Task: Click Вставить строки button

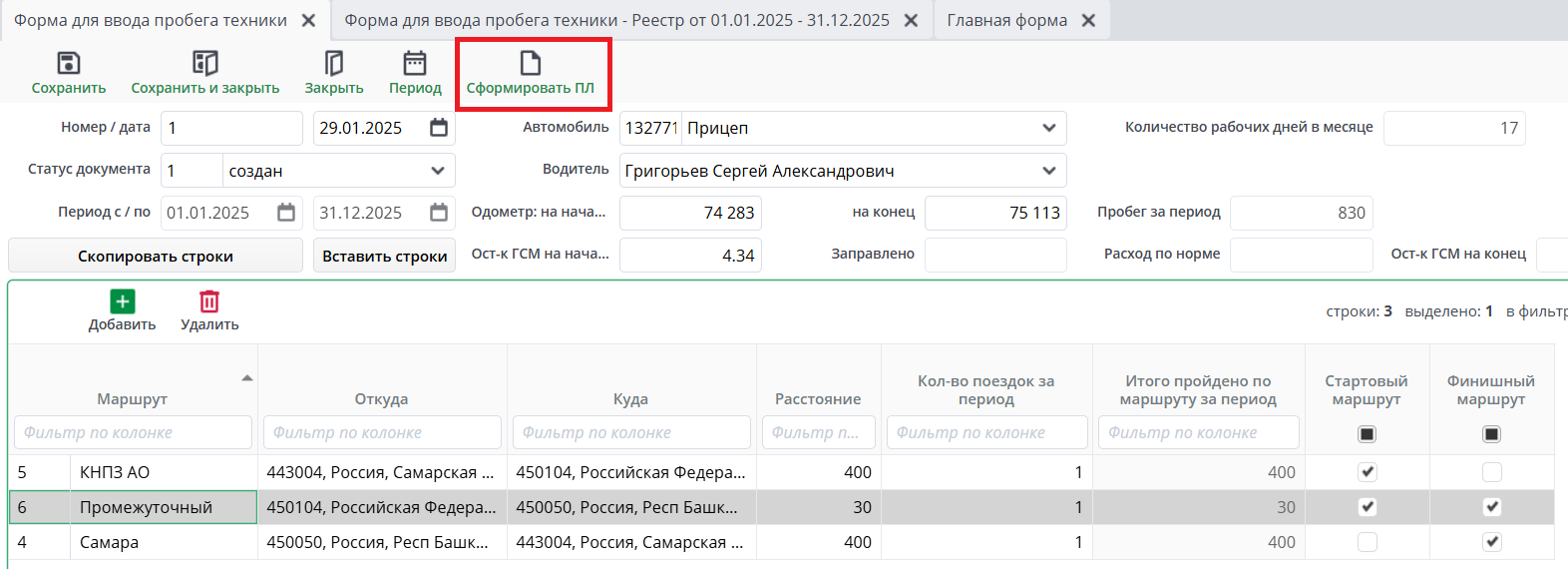Action: tap(384, 256)
